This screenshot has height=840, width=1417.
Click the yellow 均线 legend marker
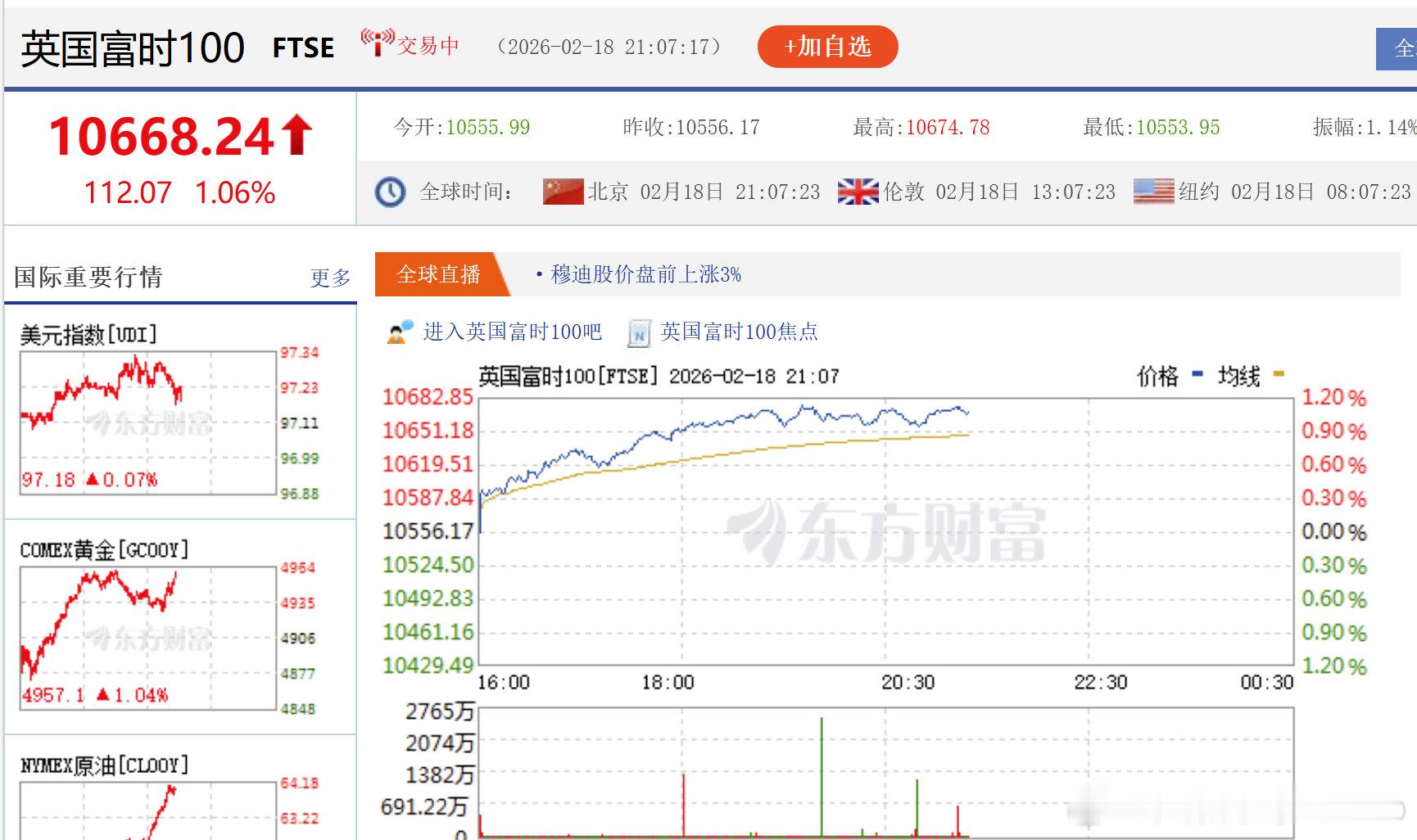pyautogui.click(x=1279, y=375)
